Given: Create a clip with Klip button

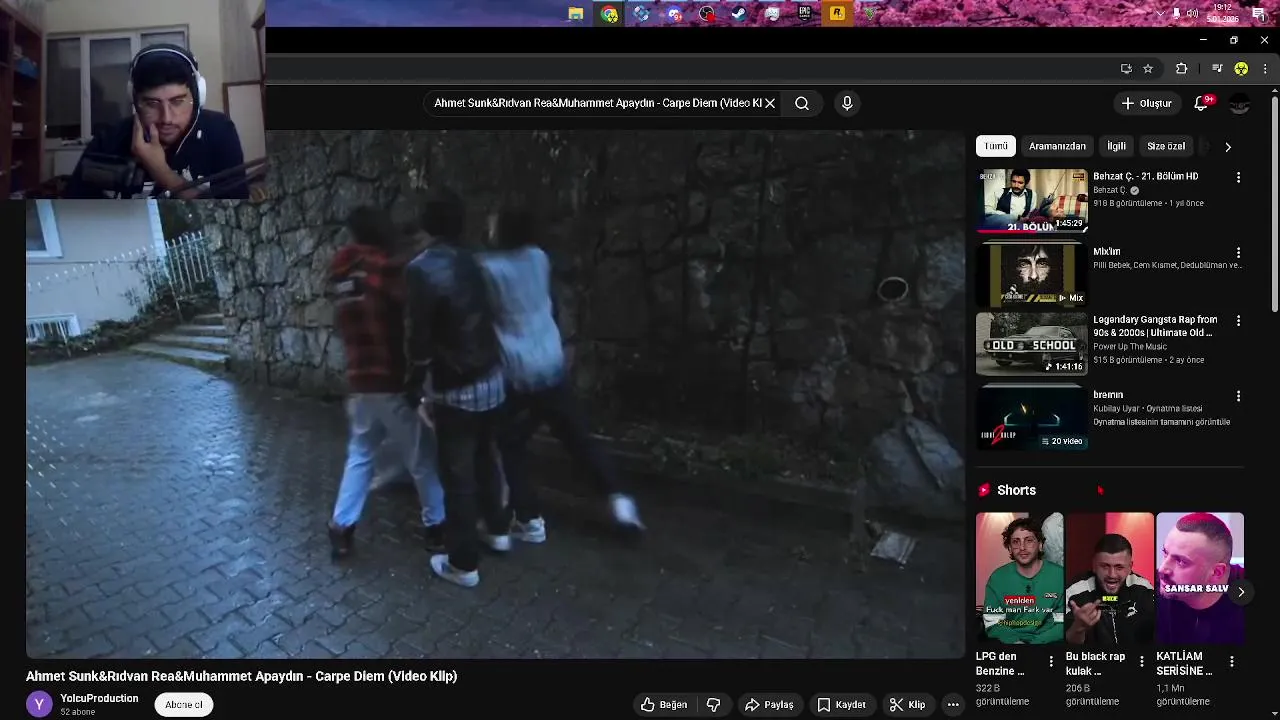Looking at the screenshot, I should 907,705.
